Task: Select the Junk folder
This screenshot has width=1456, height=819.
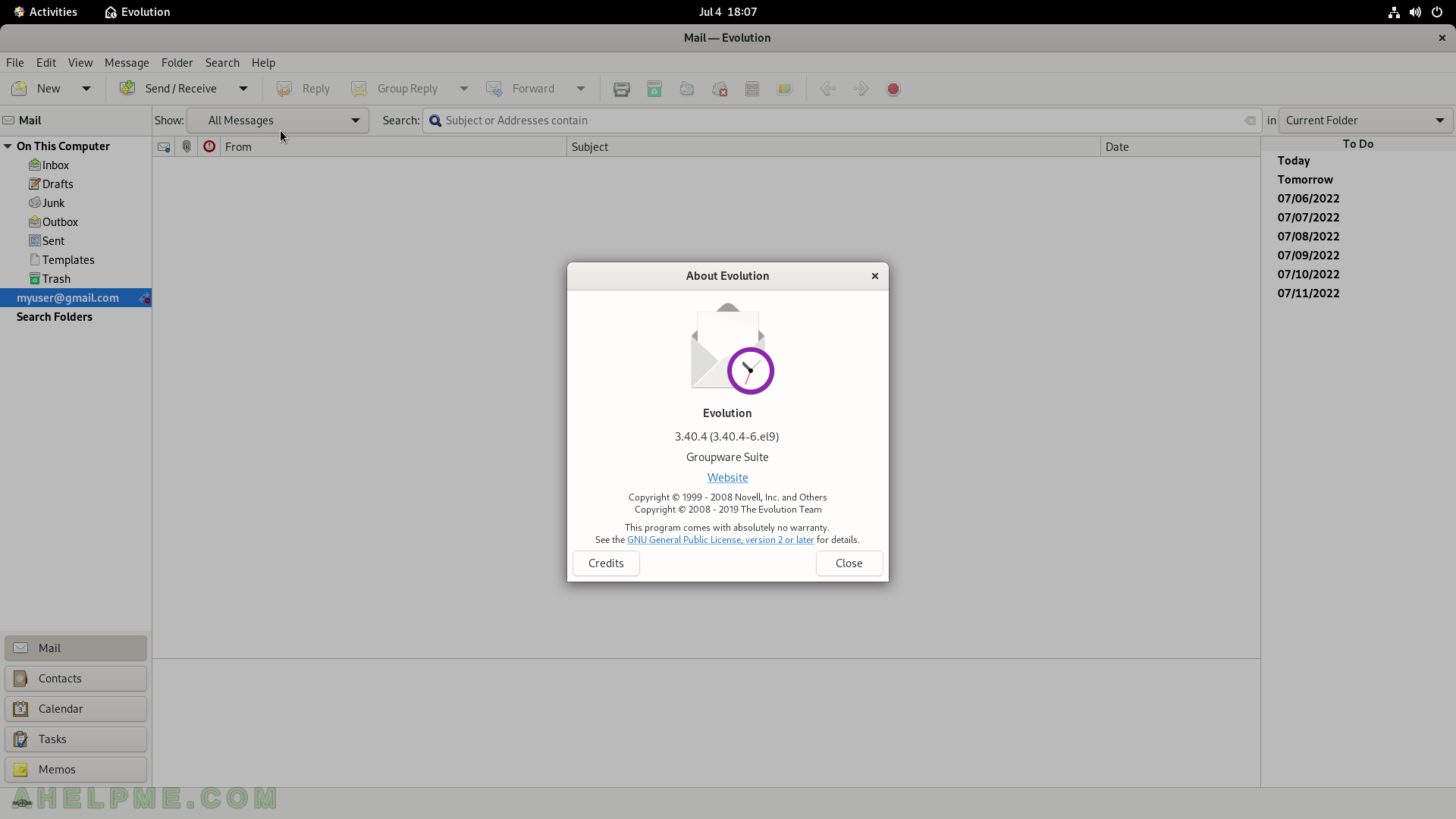Action: (76, 203)
